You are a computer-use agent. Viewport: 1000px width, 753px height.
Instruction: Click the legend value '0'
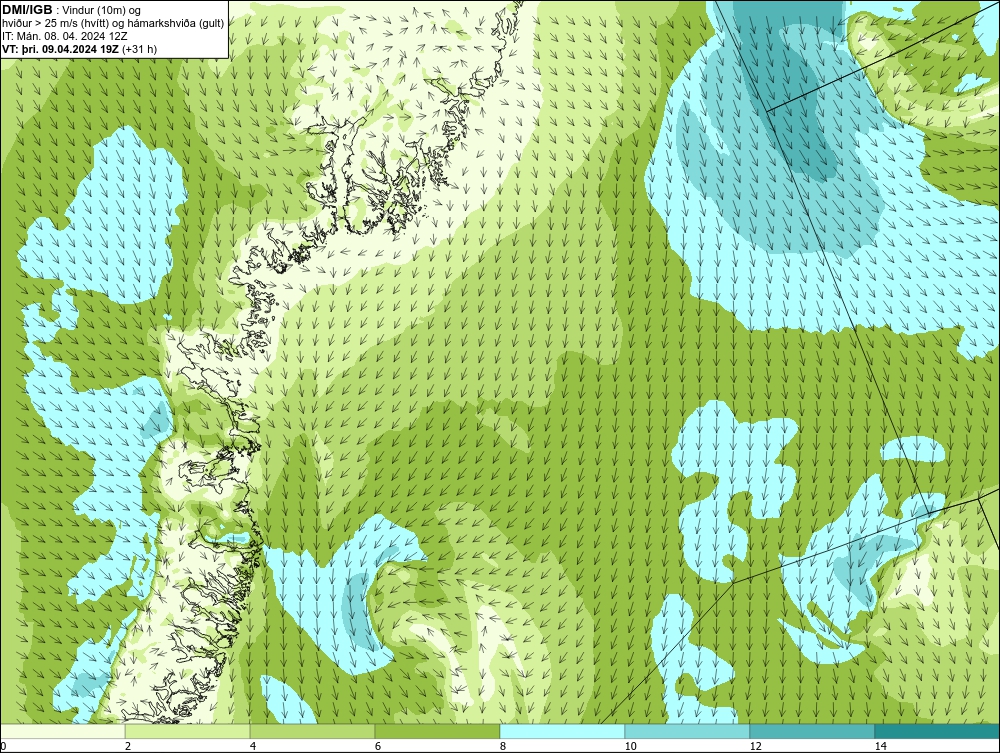[3, 746]
